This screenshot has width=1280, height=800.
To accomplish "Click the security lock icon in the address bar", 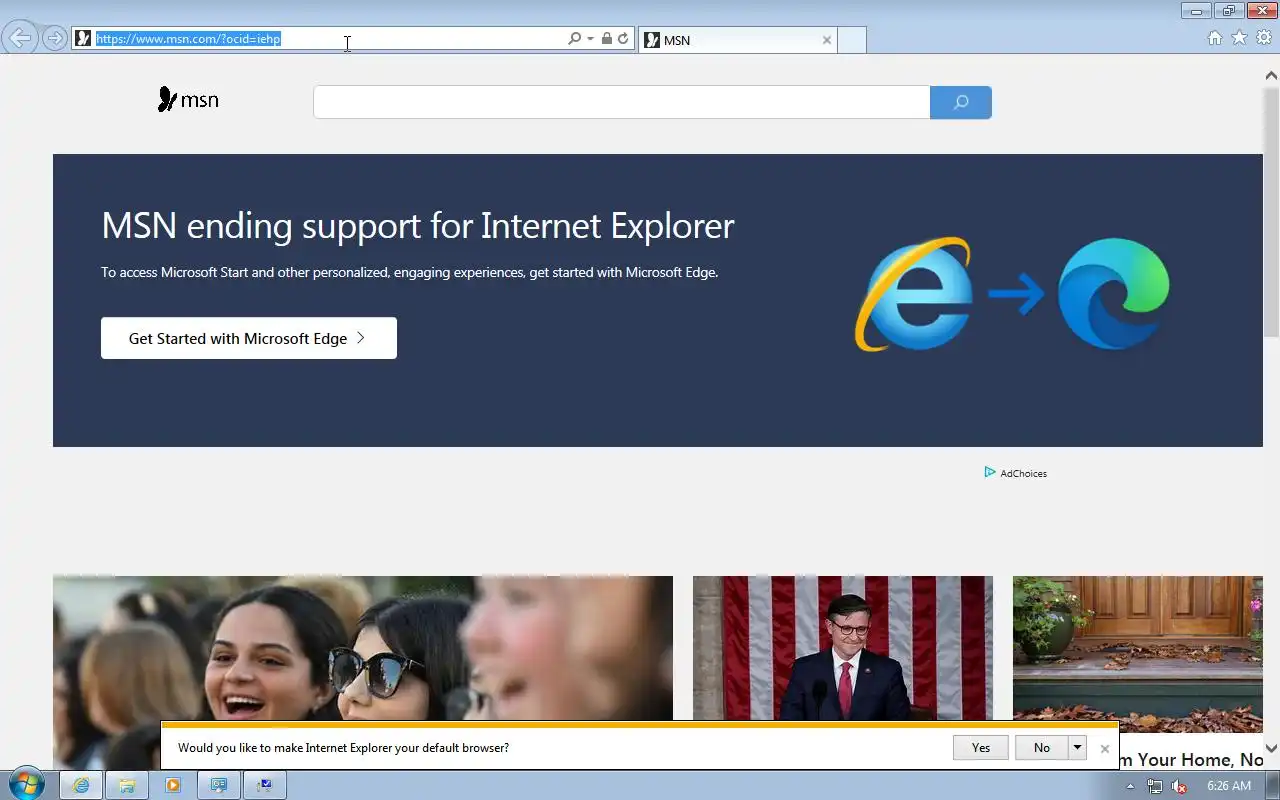I will 606,39.
